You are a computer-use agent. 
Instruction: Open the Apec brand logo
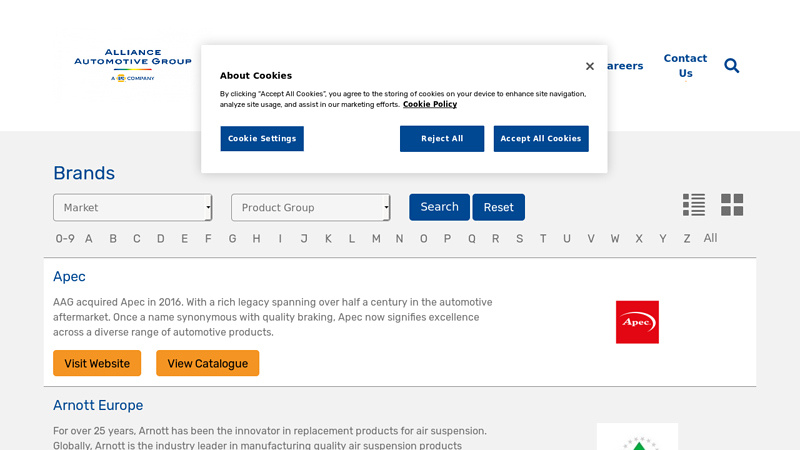coord(637,322)
